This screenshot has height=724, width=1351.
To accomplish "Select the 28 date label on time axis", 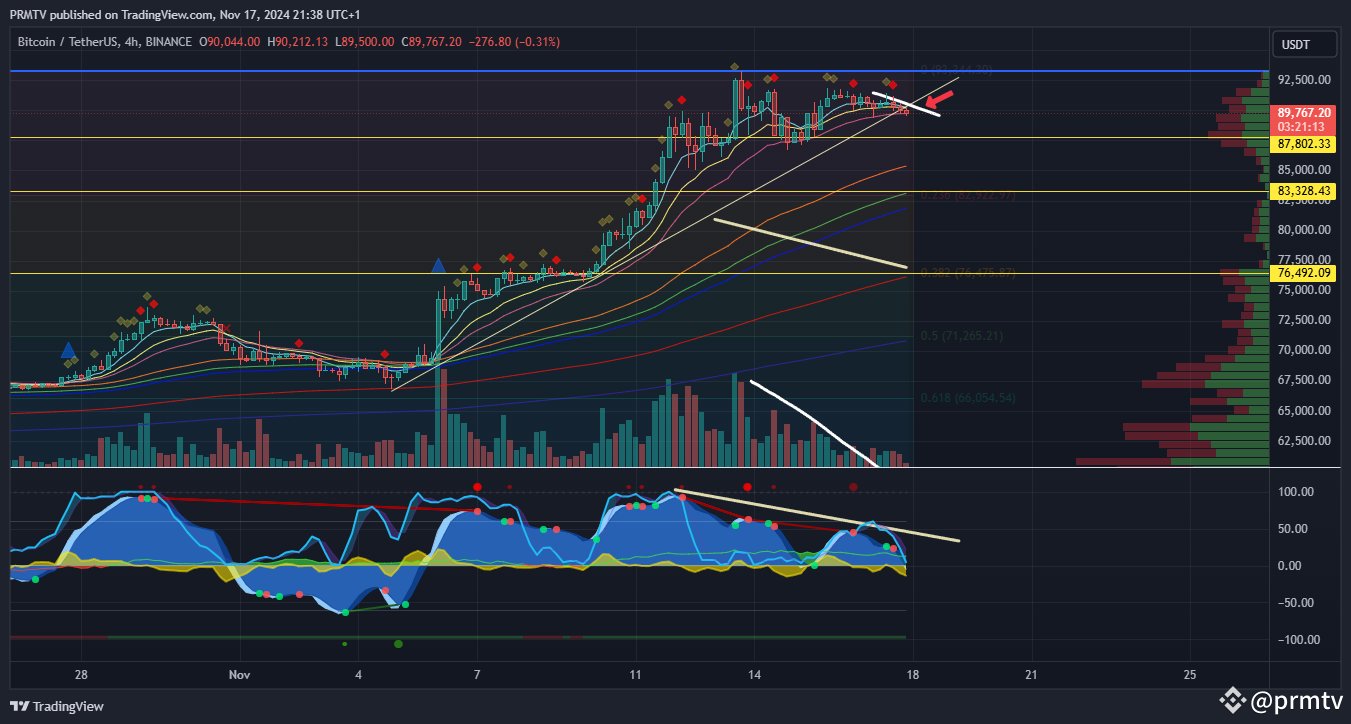I will 81,674.
